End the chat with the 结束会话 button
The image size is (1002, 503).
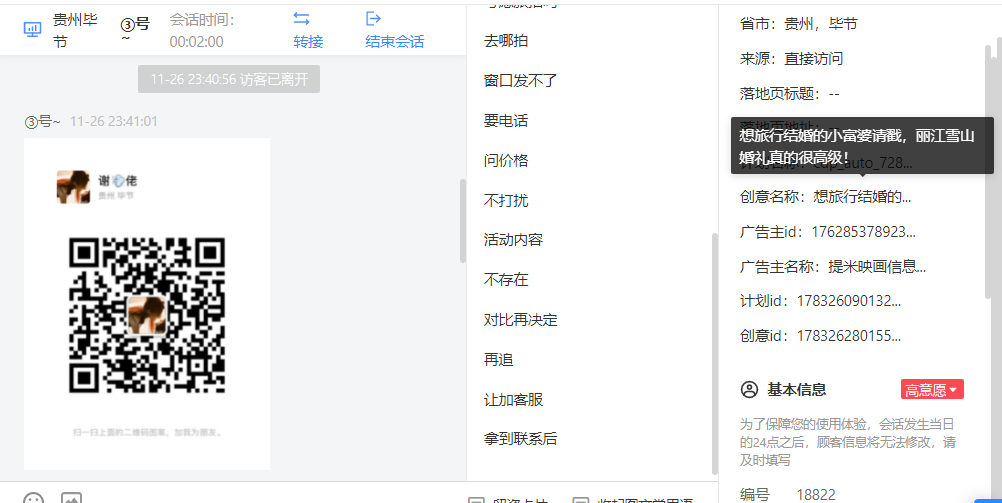click(394, 30)
